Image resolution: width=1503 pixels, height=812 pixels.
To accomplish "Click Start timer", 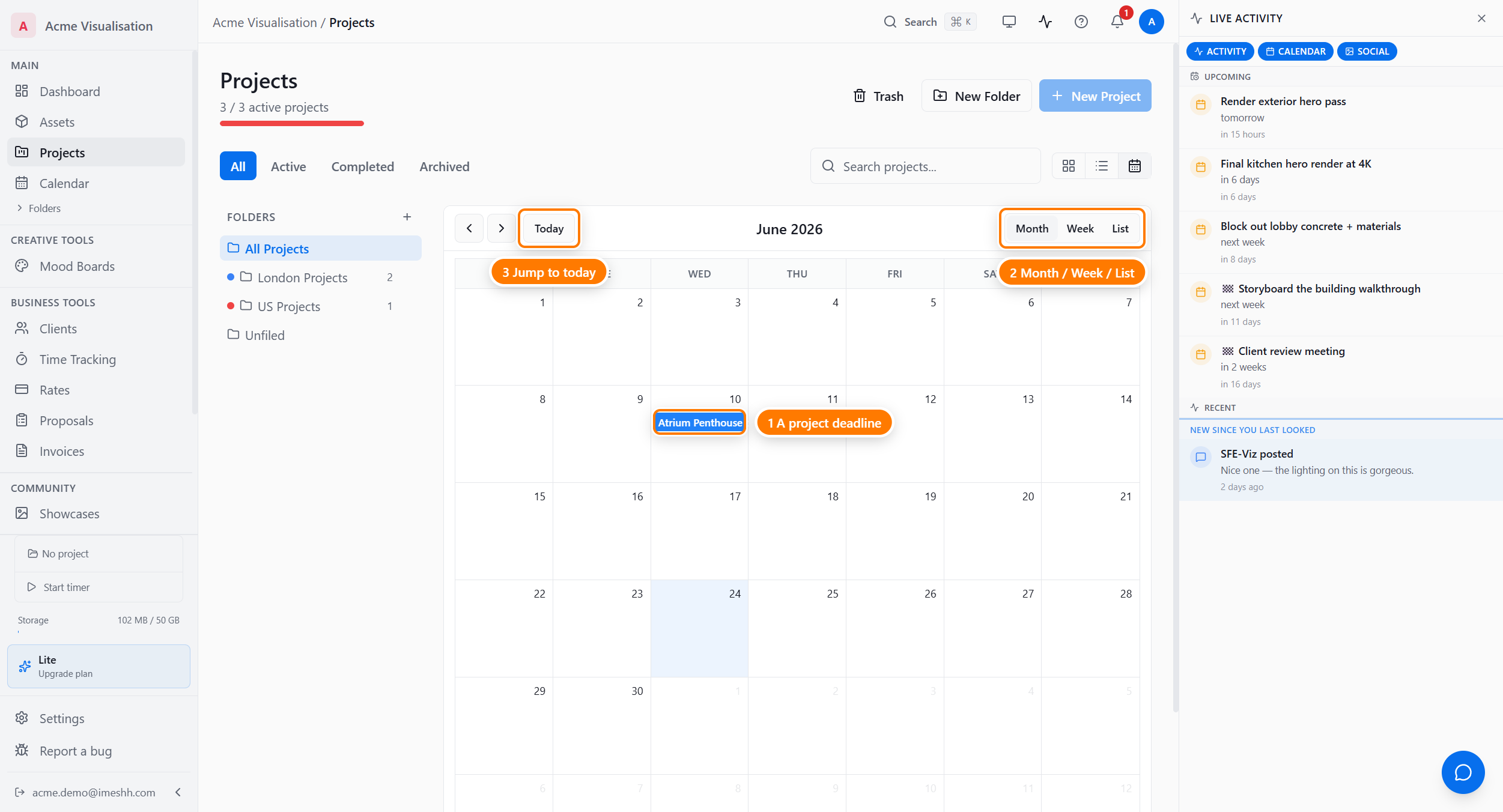I will [99, 587].
